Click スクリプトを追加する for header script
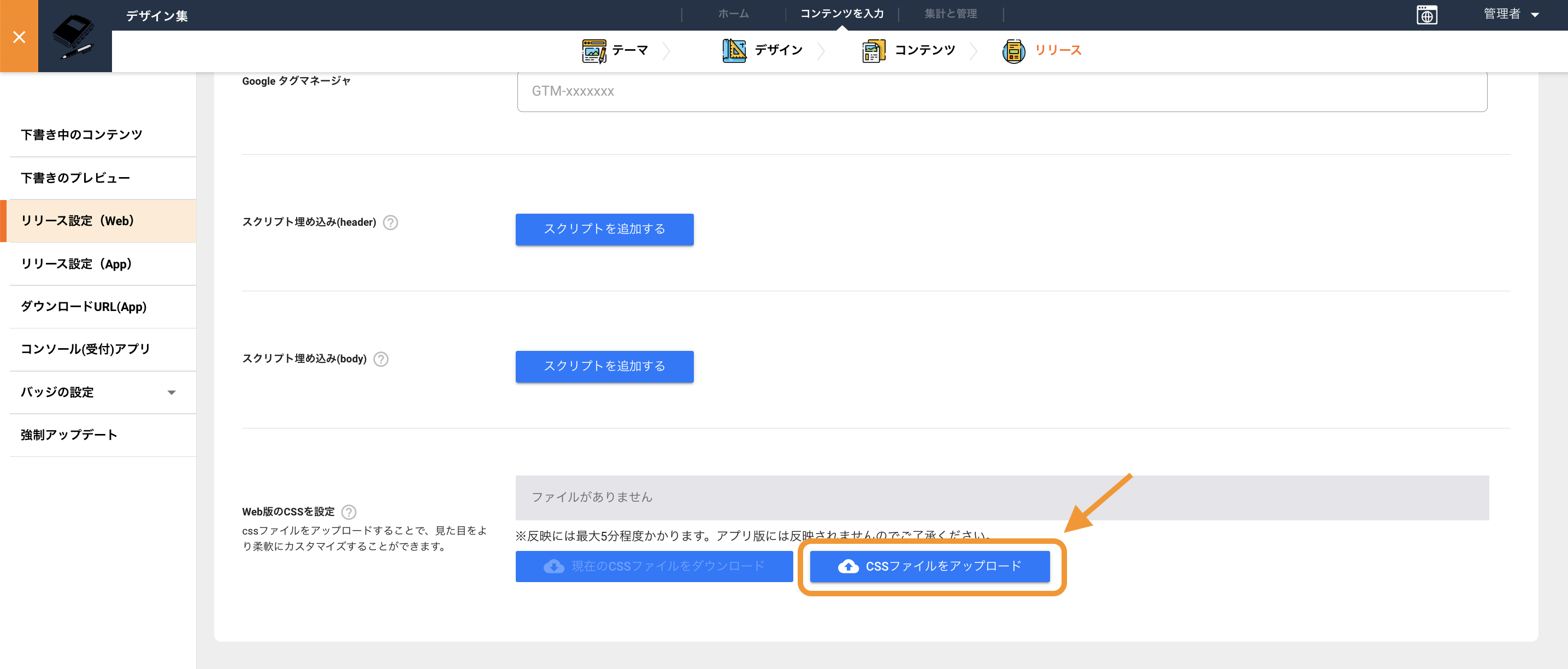The image size is (1568, 669). 604,230
